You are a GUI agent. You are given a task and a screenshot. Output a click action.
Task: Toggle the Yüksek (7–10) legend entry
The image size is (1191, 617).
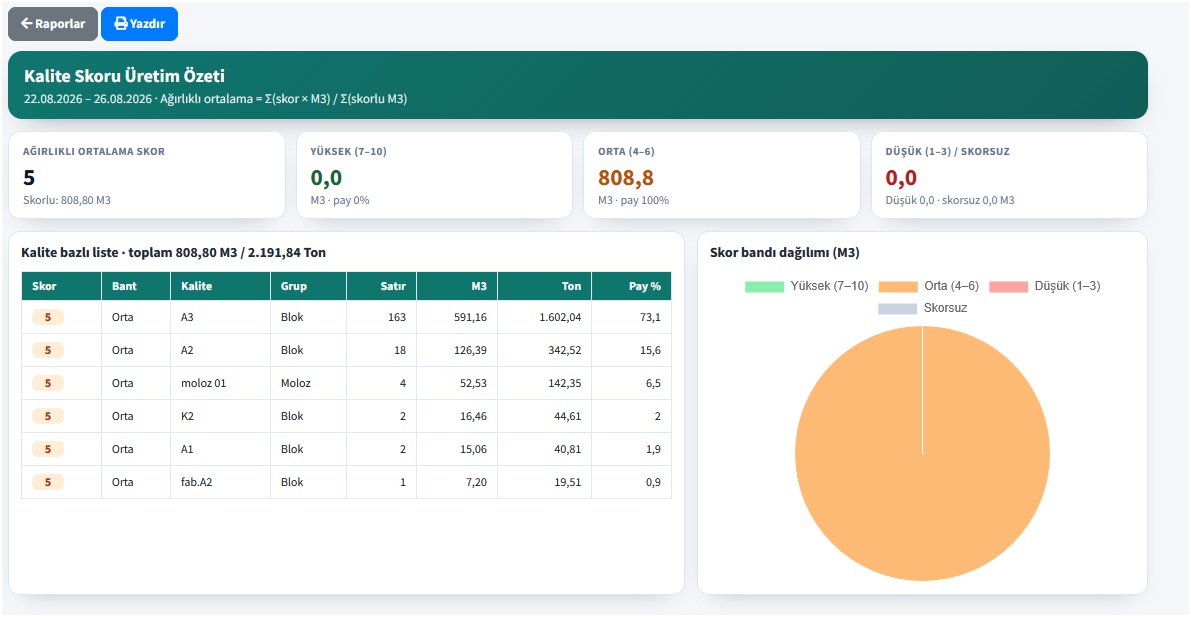pyautogui.click(x=807, y=286)
